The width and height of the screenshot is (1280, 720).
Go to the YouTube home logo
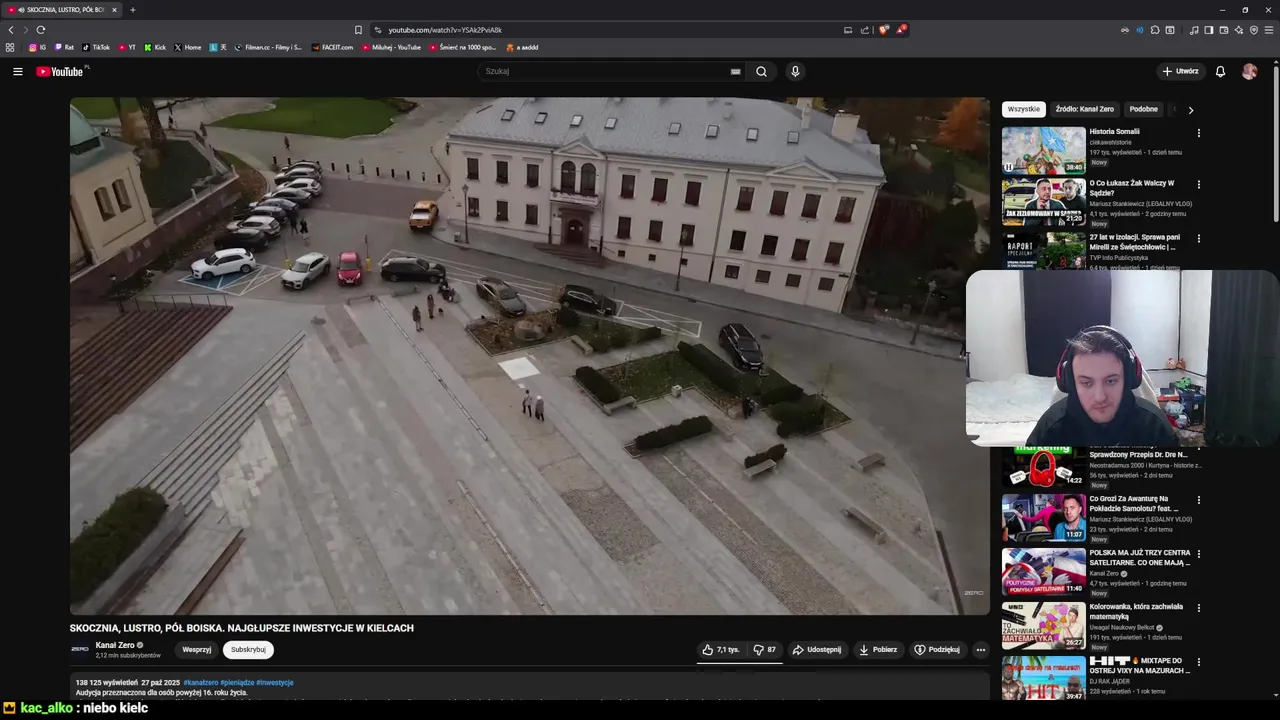[62, 71]
